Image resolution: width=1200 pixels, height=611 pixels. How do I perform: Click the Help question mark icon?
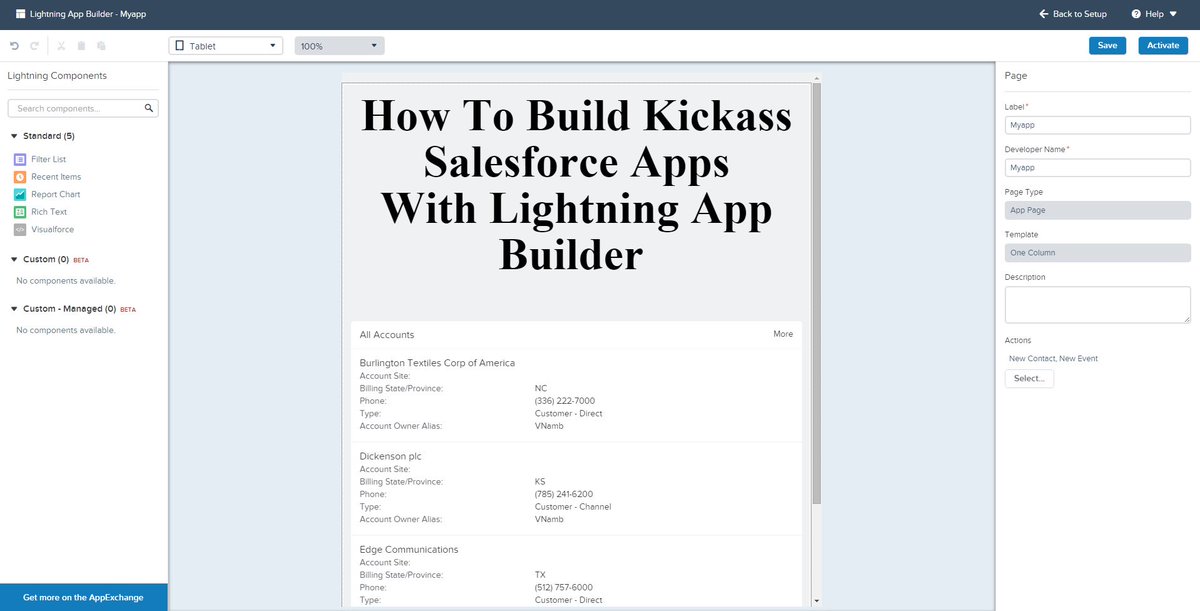[1136, 14]
